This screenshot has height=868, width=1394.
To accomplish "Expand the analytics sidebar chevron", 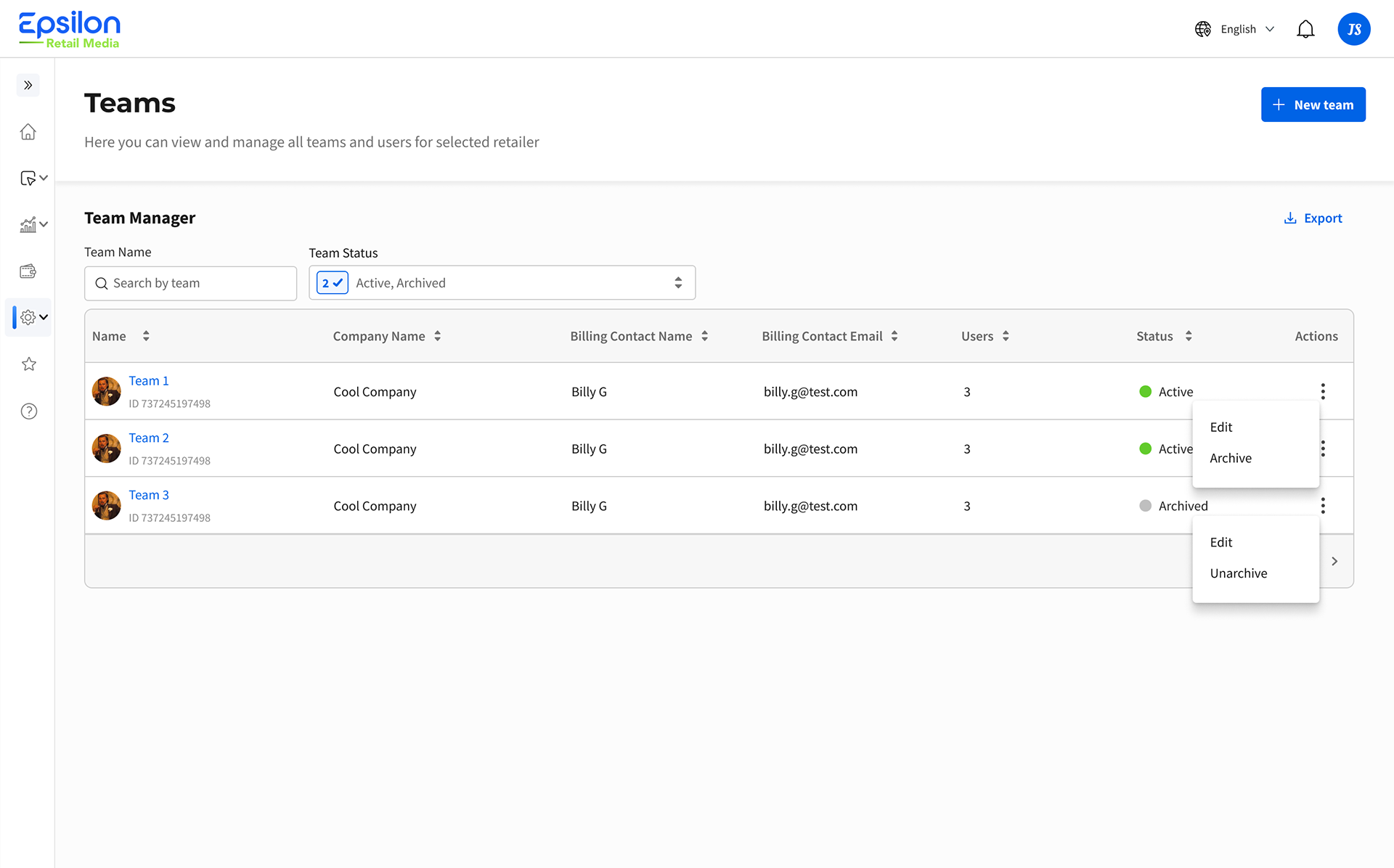I will tap(43, 224).
